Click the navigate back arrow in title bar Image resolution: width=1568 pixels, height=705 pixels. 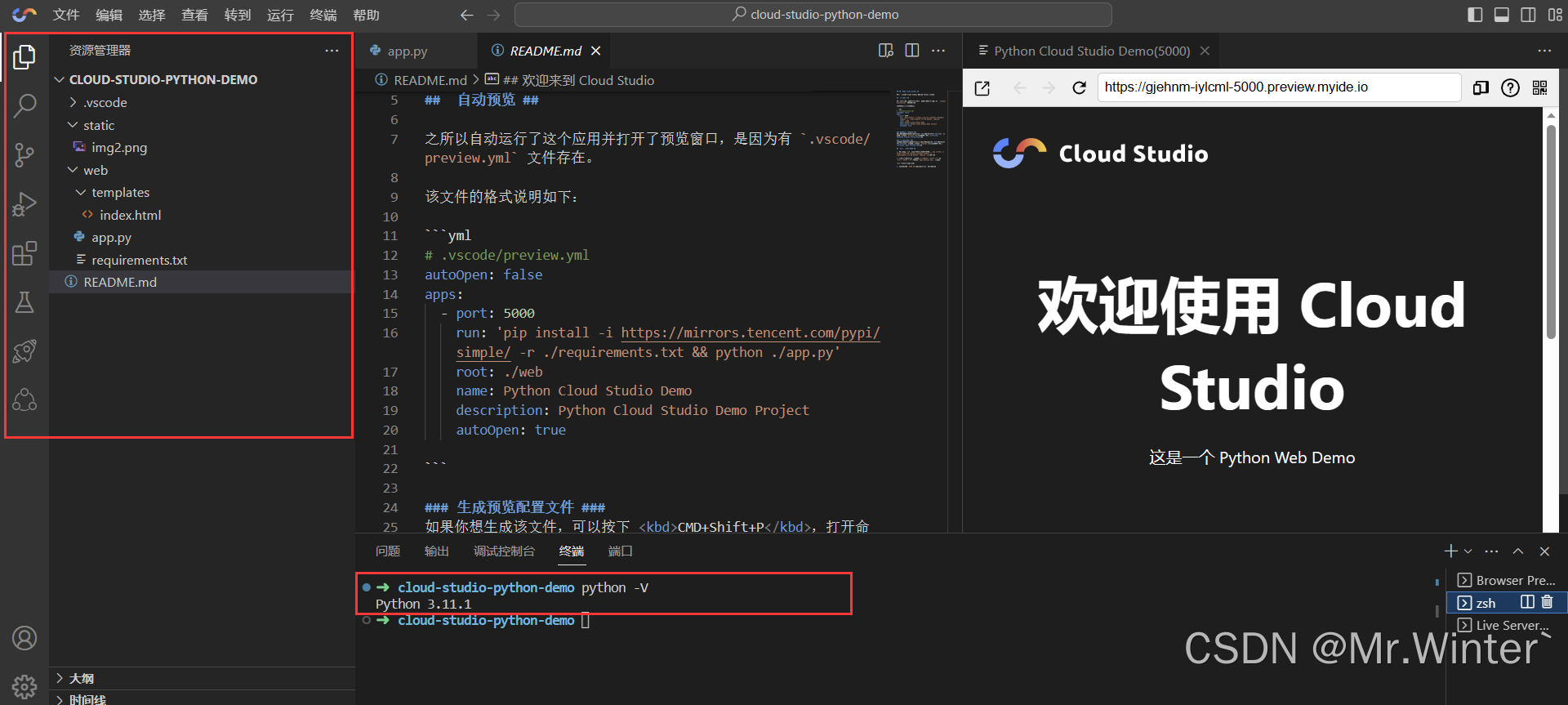[467, 15]
